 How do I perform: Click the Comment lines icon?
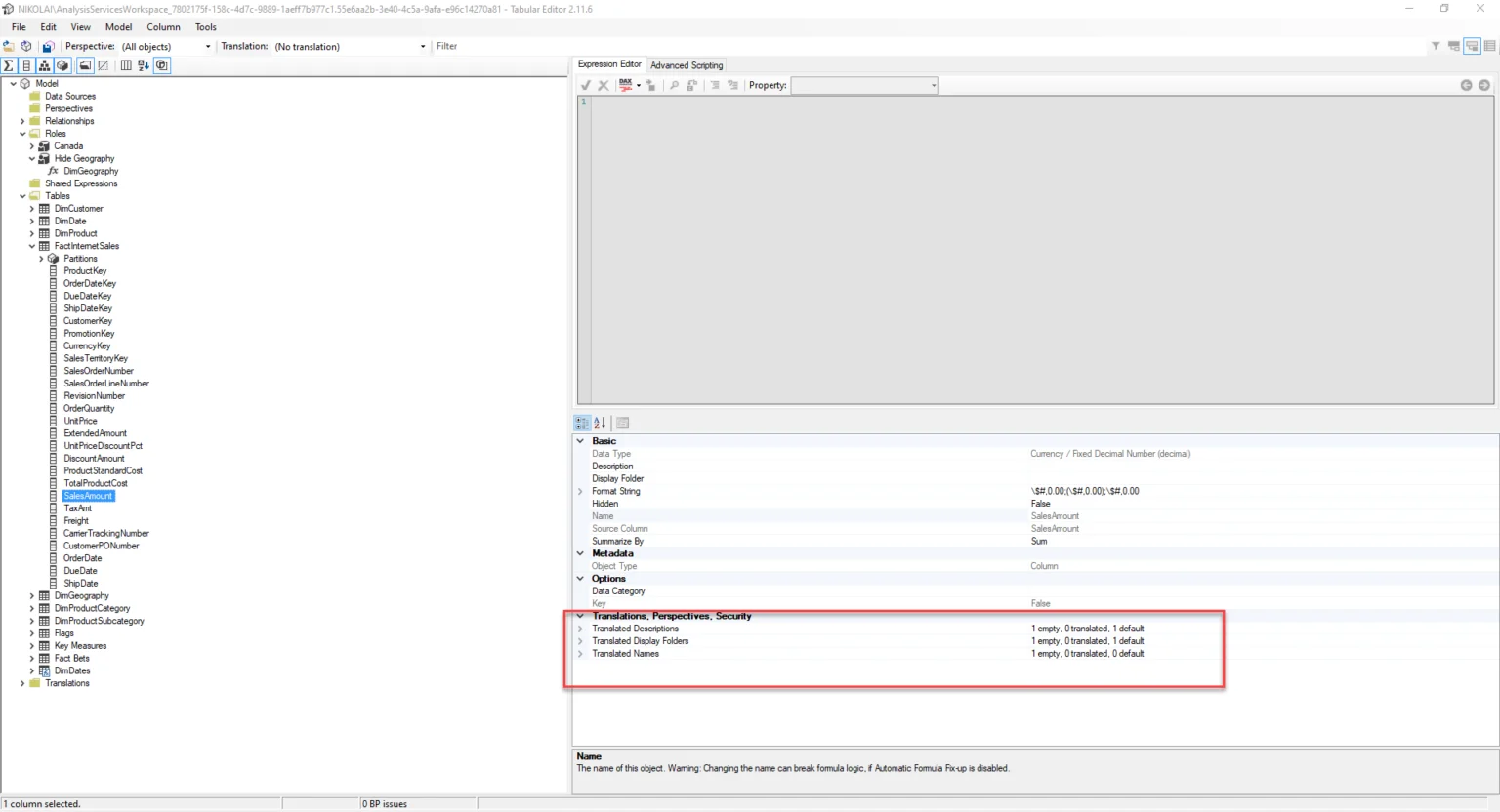(x=715, y=85)
